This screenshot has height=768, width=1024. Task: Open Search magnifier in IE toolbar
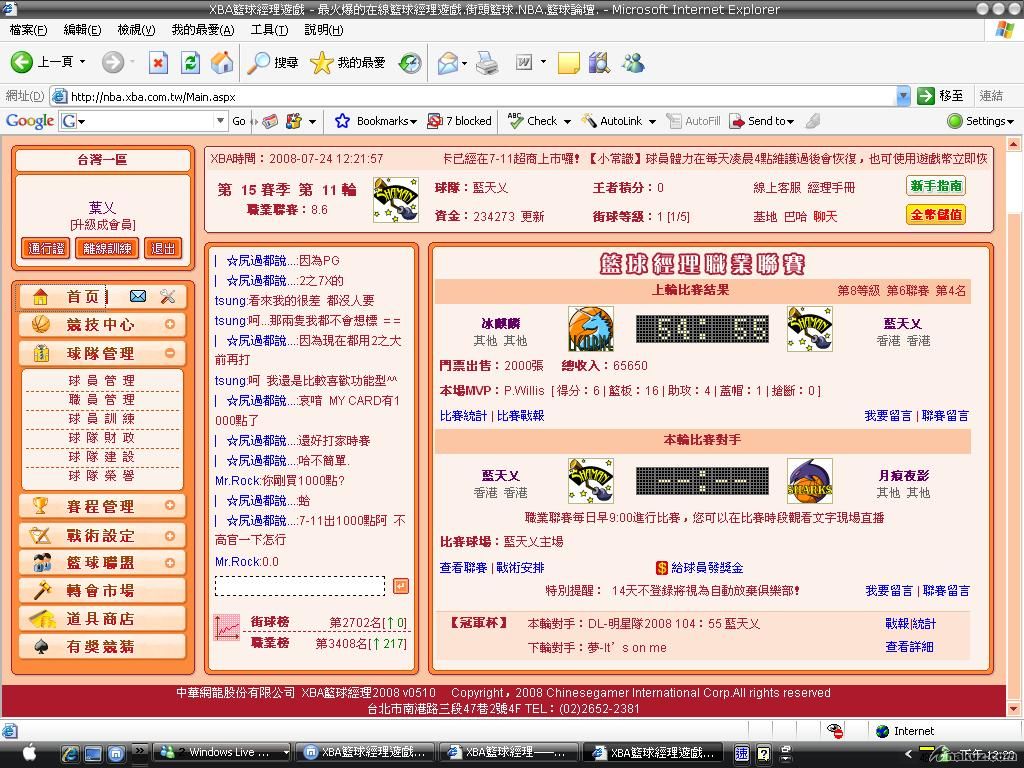point(258,63)
